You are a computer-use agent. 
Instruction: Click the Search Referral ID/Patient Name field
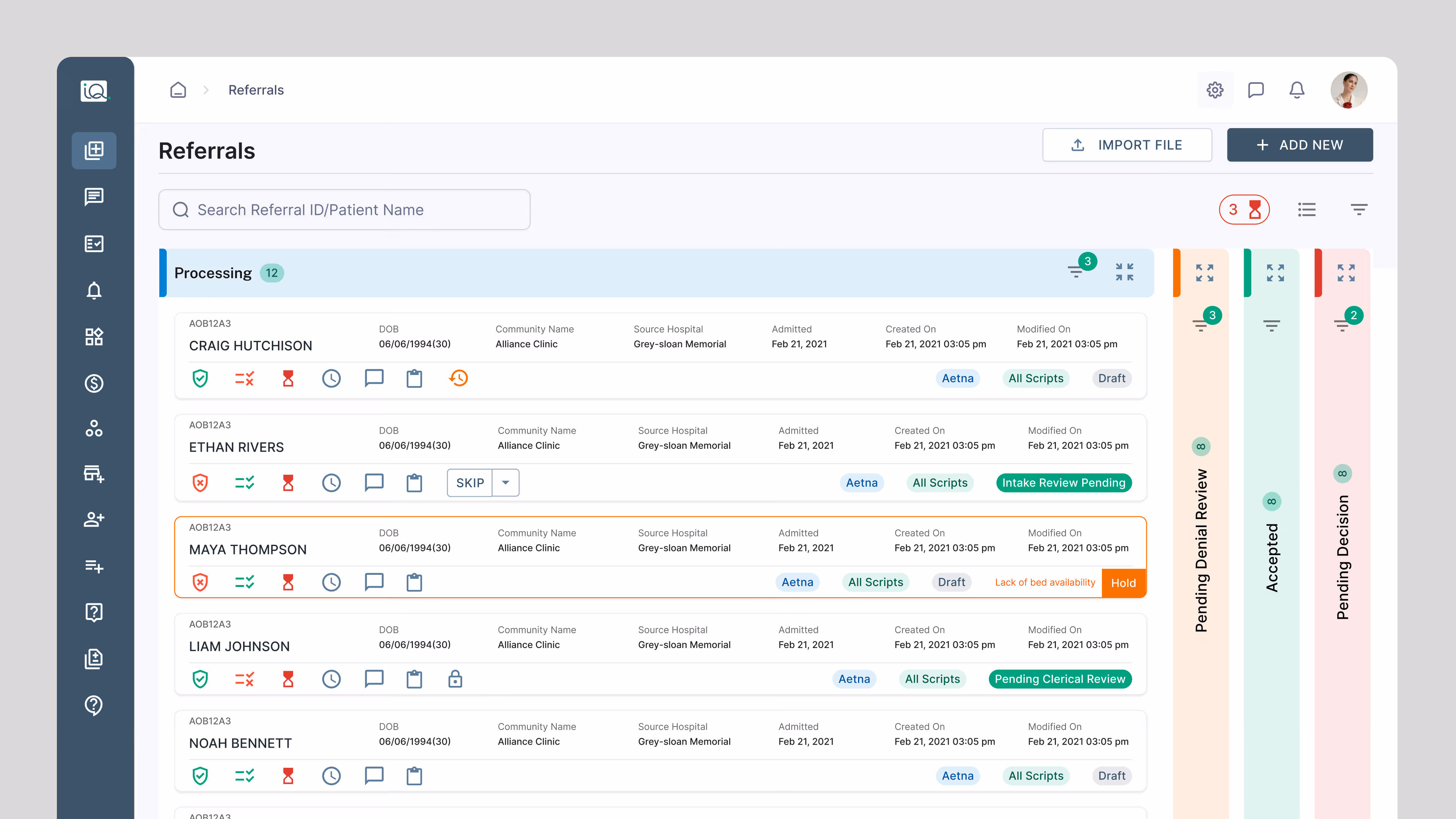(344, 210)
